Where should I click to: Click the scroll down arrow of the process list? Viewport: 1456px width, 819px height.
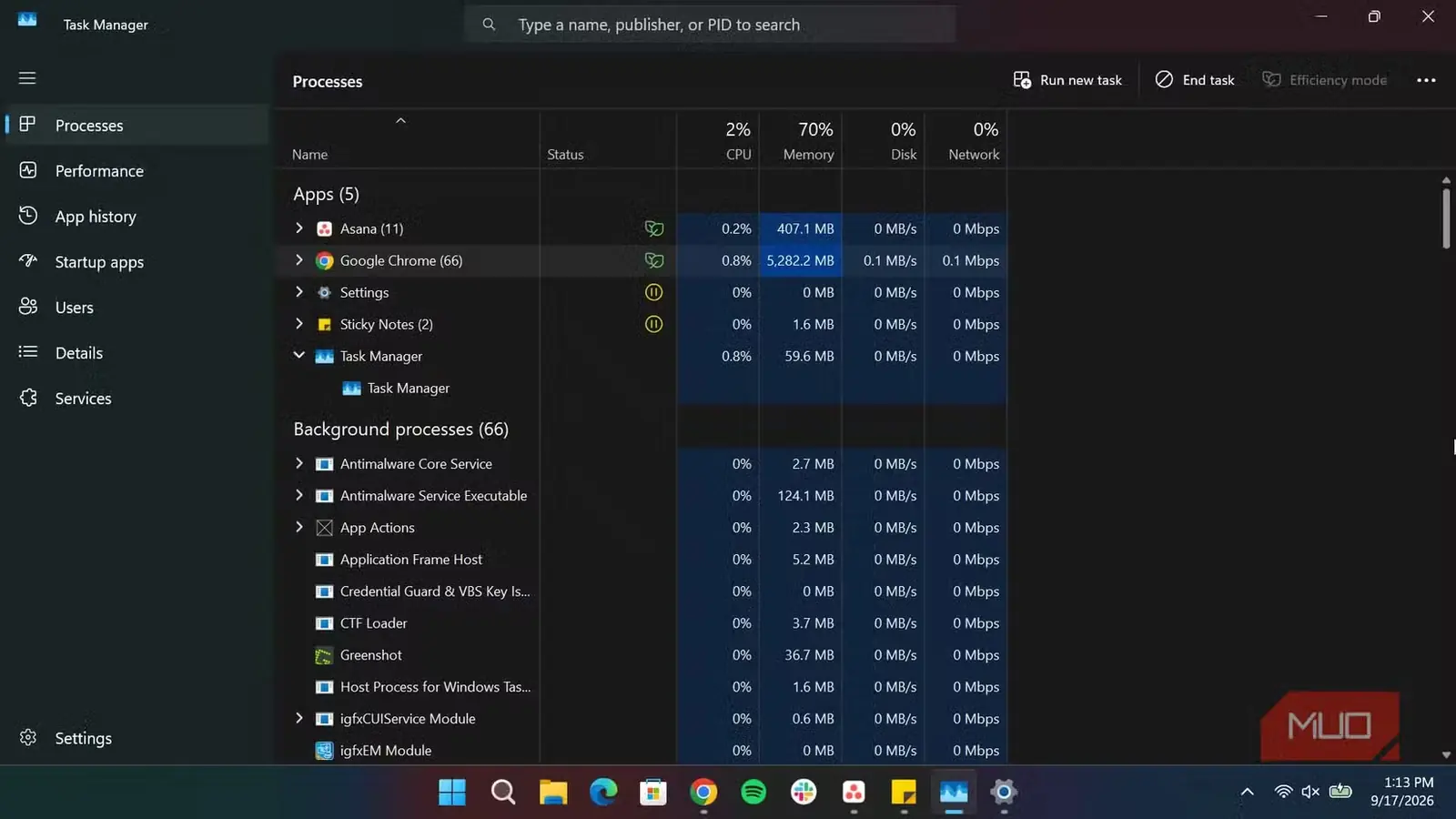[1446, 754]
